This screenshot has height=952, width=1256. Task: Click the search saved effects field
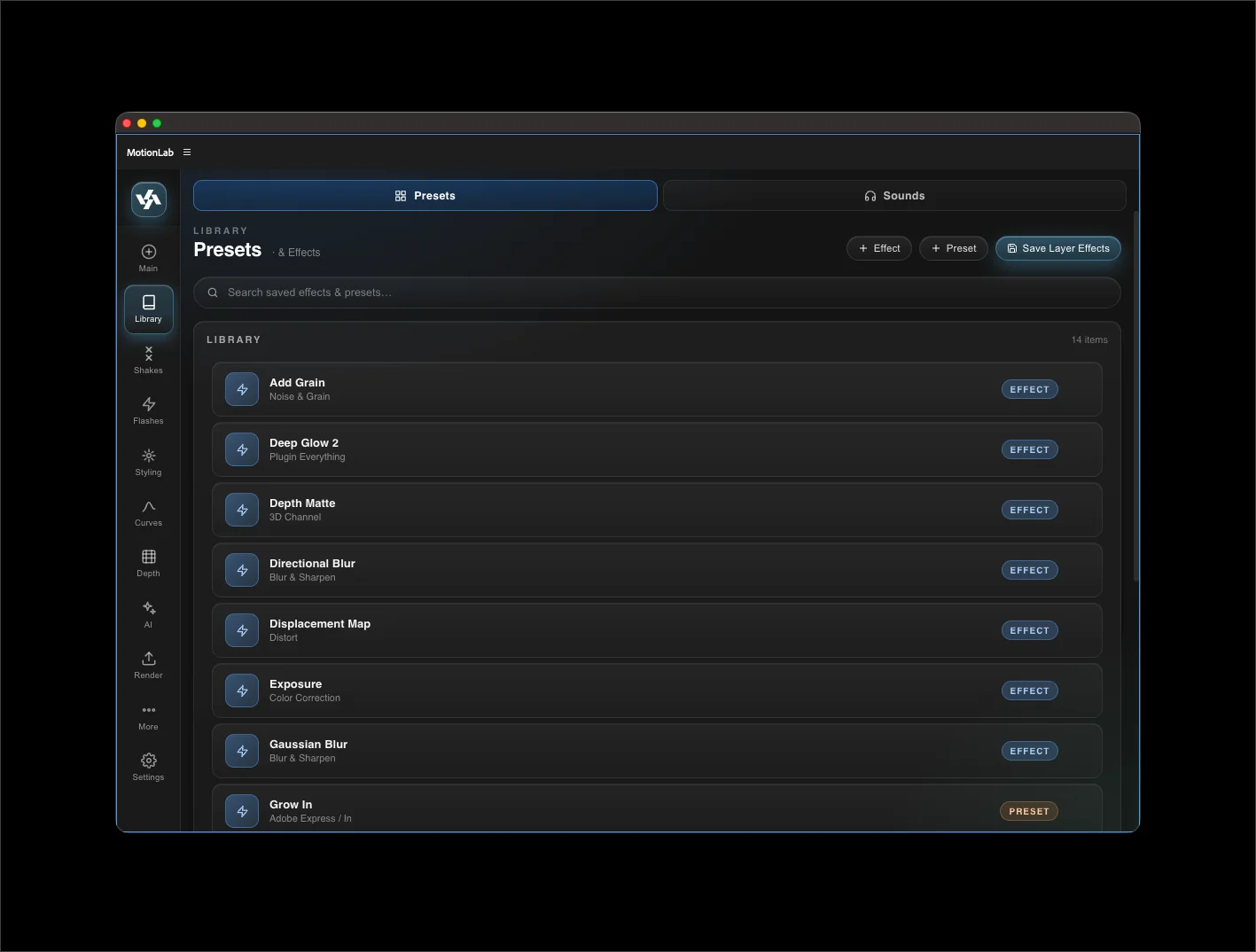click(657, 293)
